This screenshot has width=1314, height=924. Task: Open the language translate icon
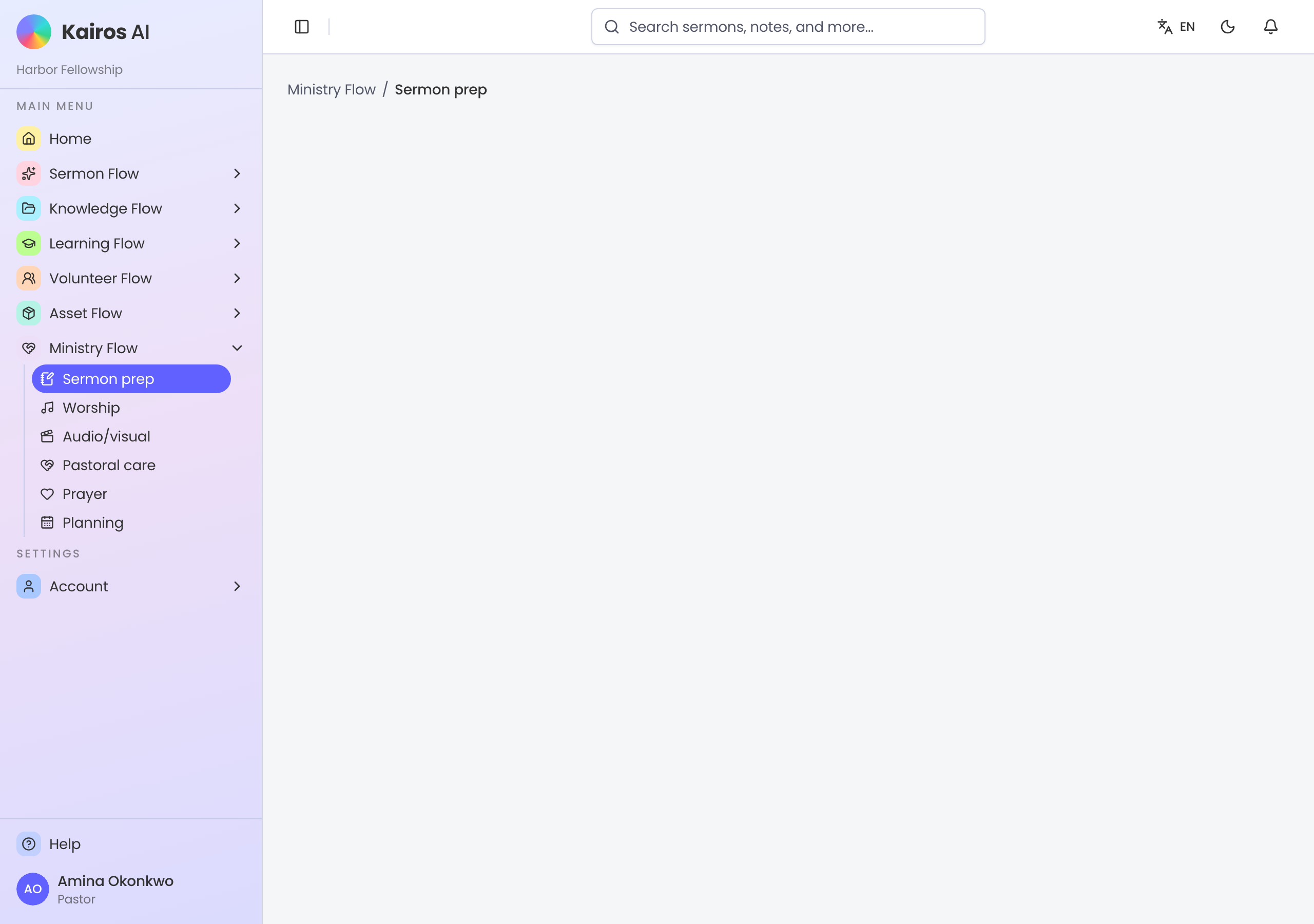pyautogui.click(x=1165, y=27)
